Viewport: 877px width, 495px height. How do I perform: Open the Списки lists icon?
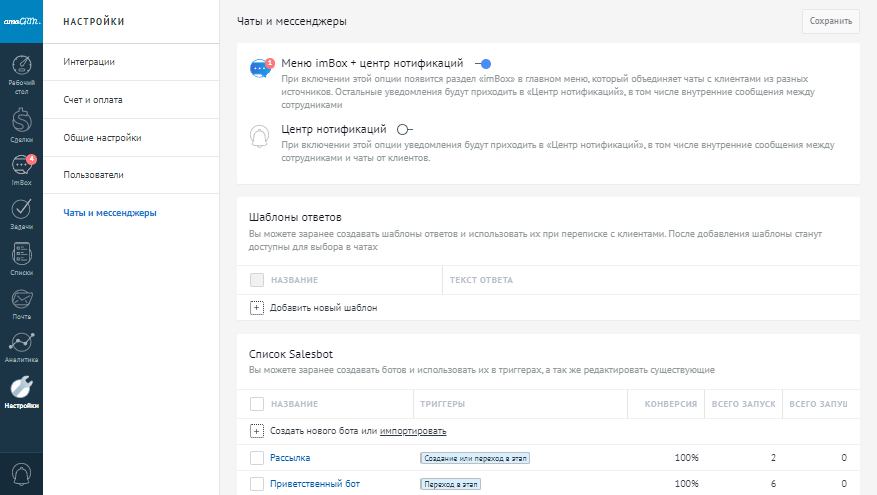(x=21, y=256)
